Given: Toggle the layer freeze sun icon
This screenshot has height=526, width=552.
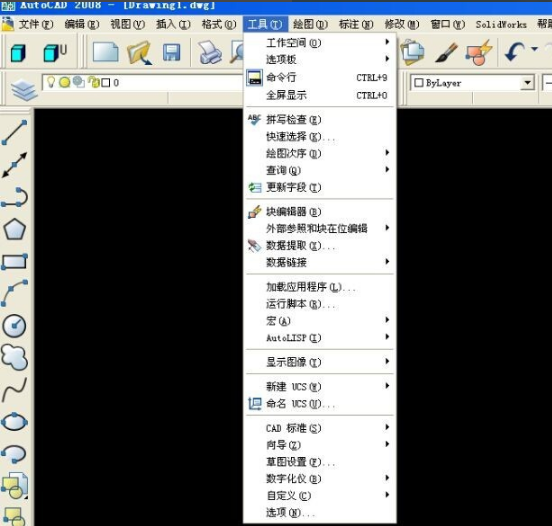Looking at the screenshot, I should point(64,82).
